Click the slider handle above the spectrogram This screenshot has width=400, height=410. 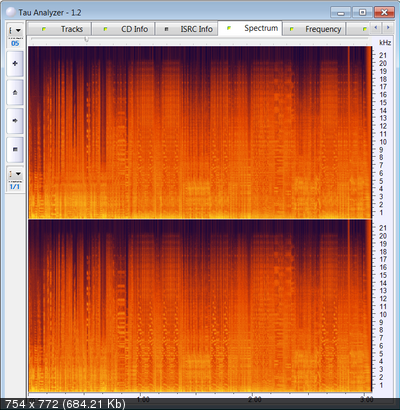[86, 39]
